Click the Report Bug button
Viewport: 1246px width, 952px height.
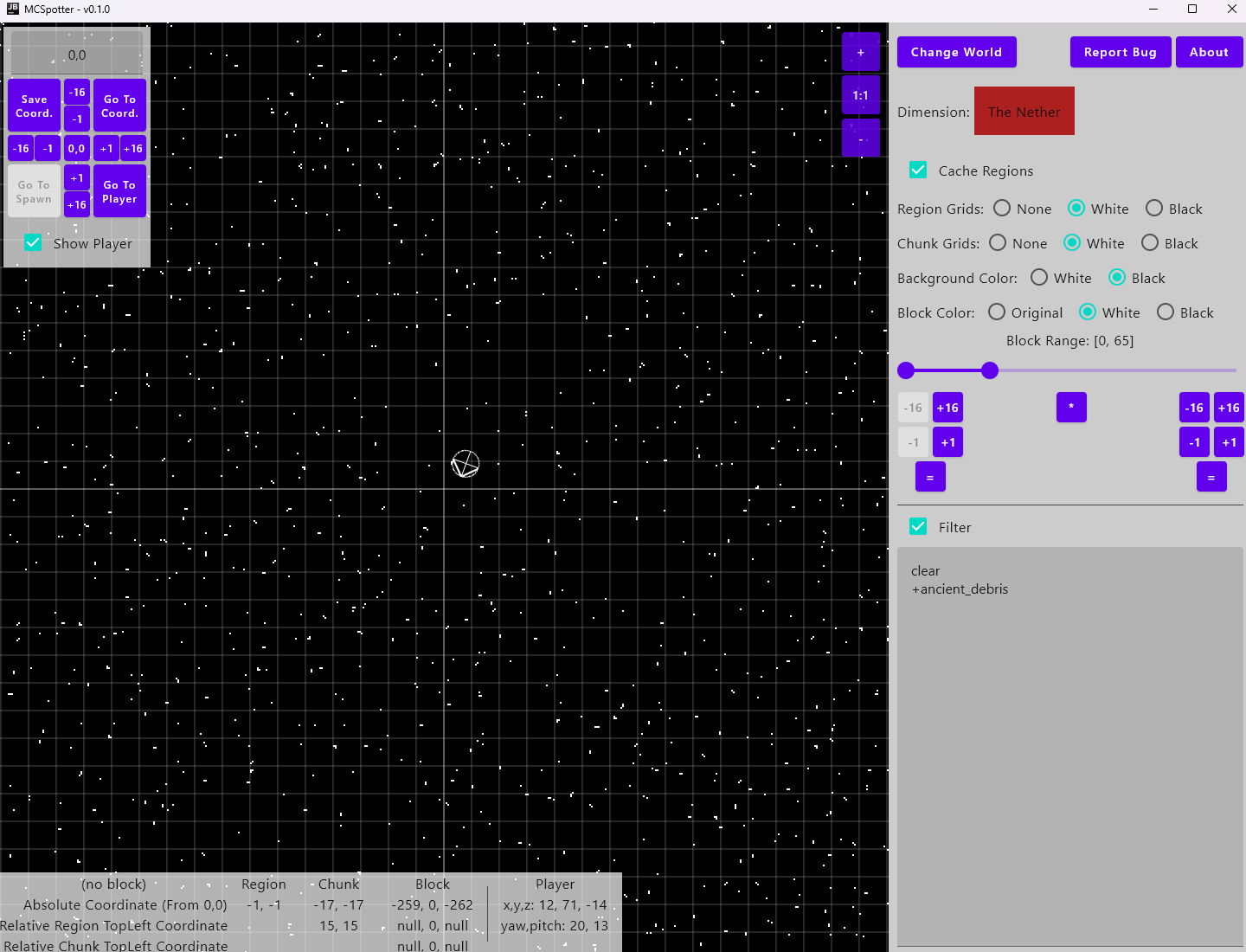(x=1121, y=52)
